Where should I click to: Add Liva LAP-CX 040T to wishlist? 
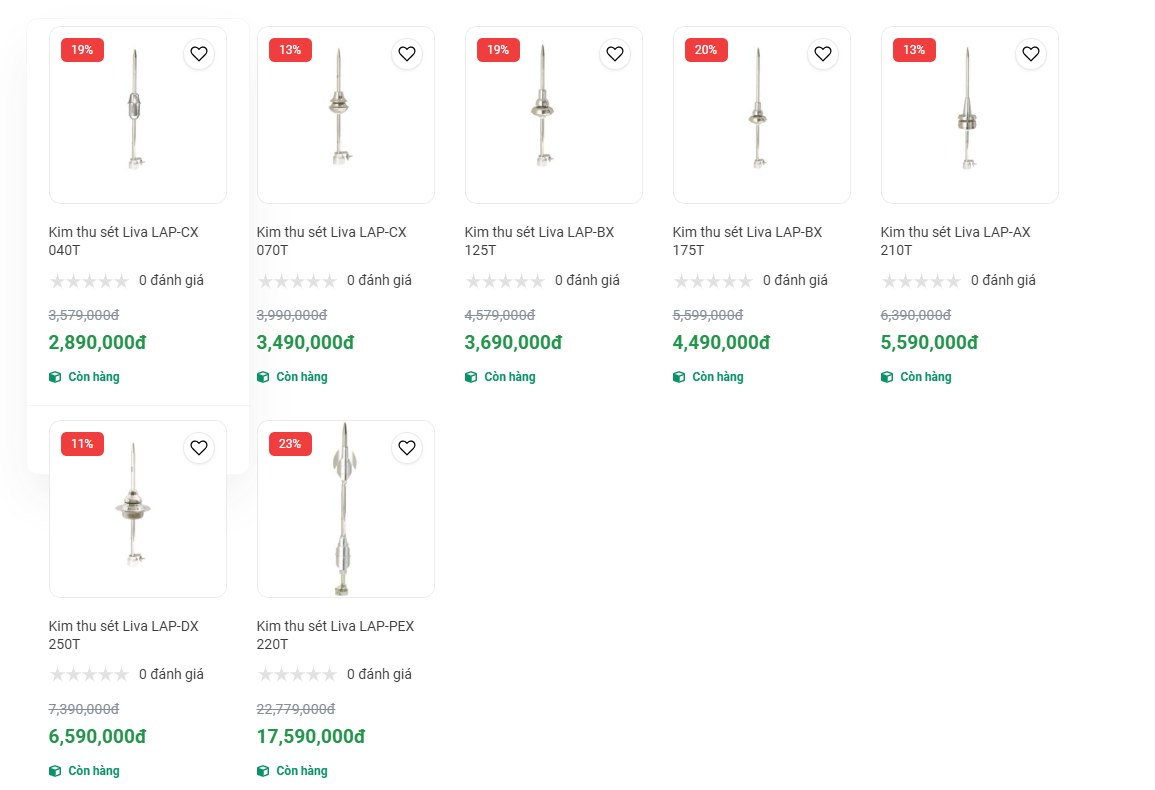point(199,54)
